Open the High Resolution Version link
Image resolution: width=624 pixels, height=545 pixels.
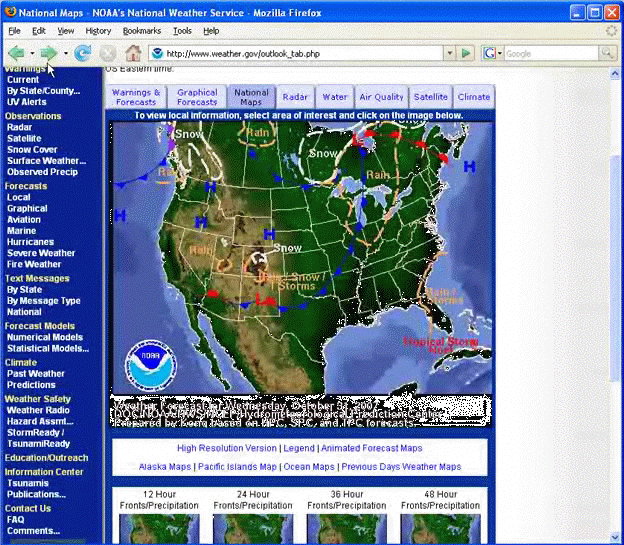(227, 448)
